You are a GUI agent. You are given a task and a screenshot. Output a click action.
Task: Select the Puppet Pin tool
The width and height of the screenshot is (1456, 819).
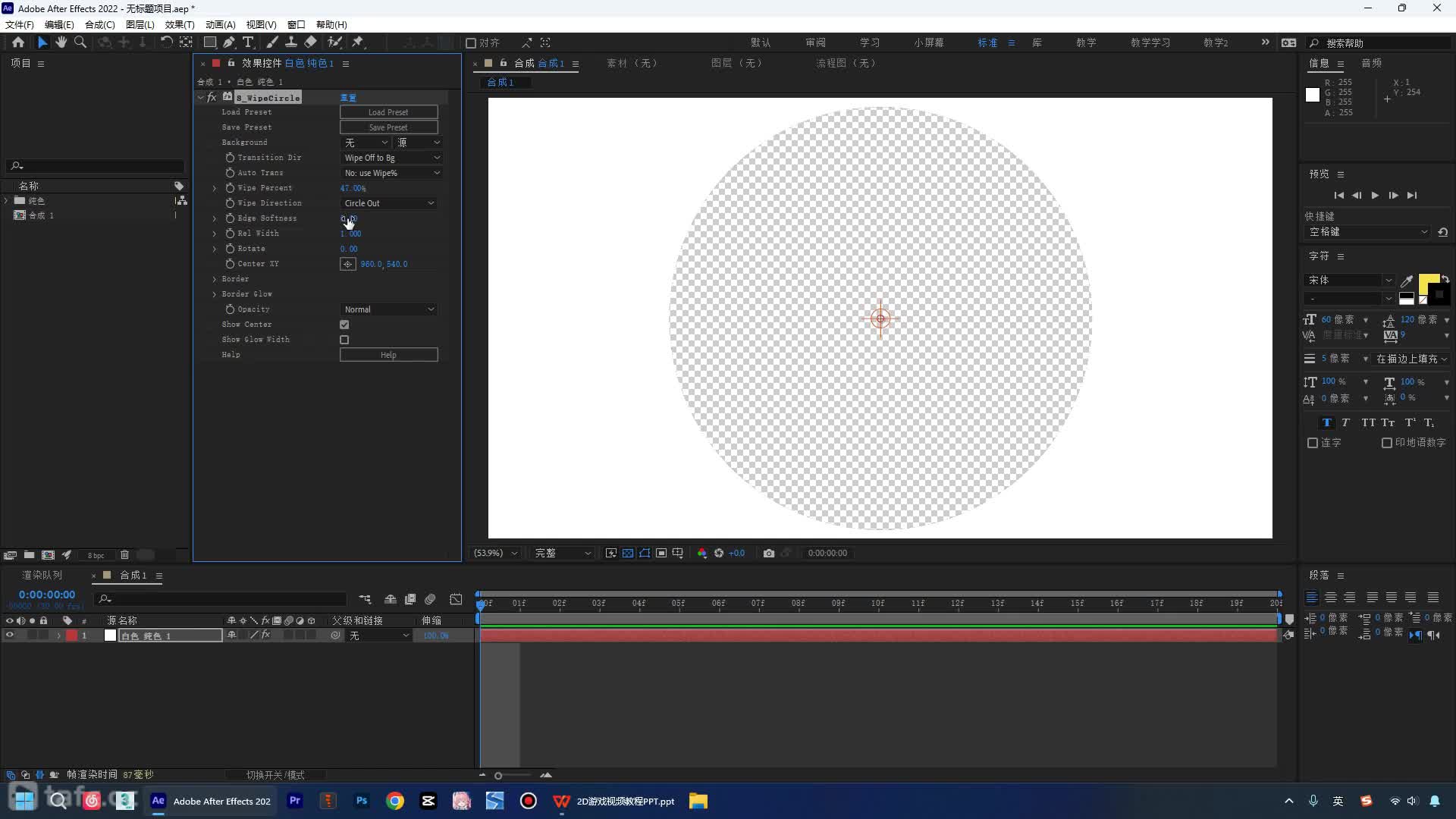coord(358,42)
